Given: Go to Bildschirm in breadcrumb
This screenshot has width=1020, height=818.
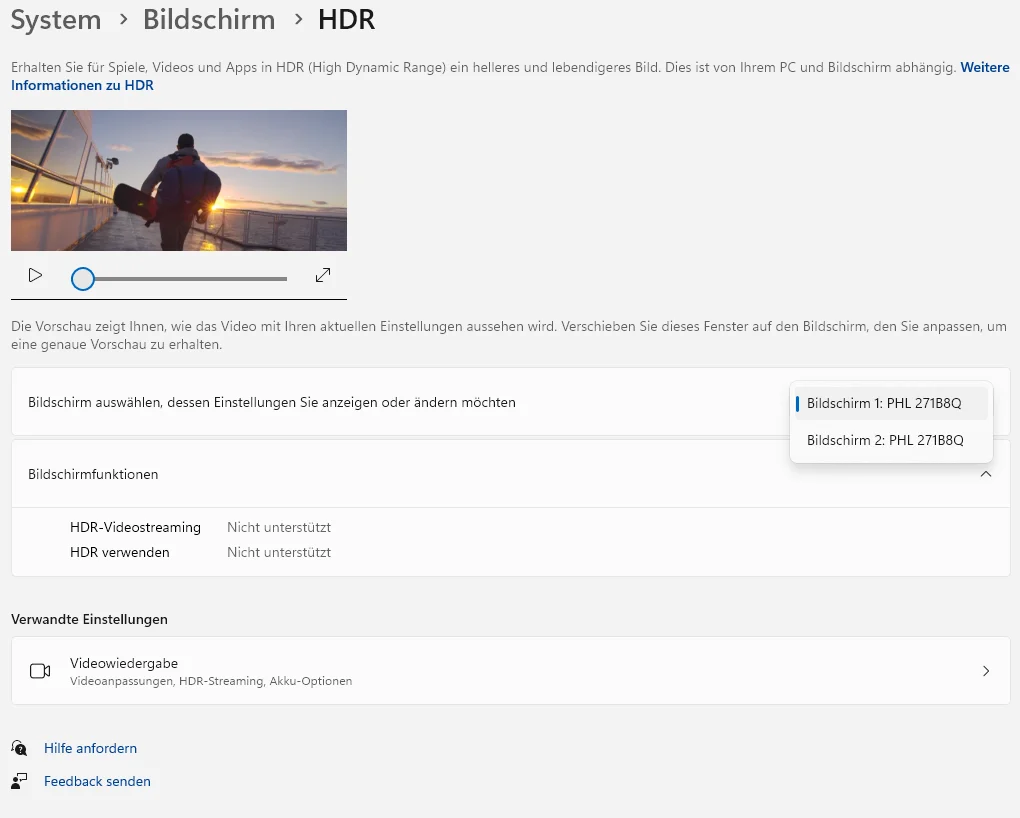Looking at the screenshot, I should (x=209, y=20).
